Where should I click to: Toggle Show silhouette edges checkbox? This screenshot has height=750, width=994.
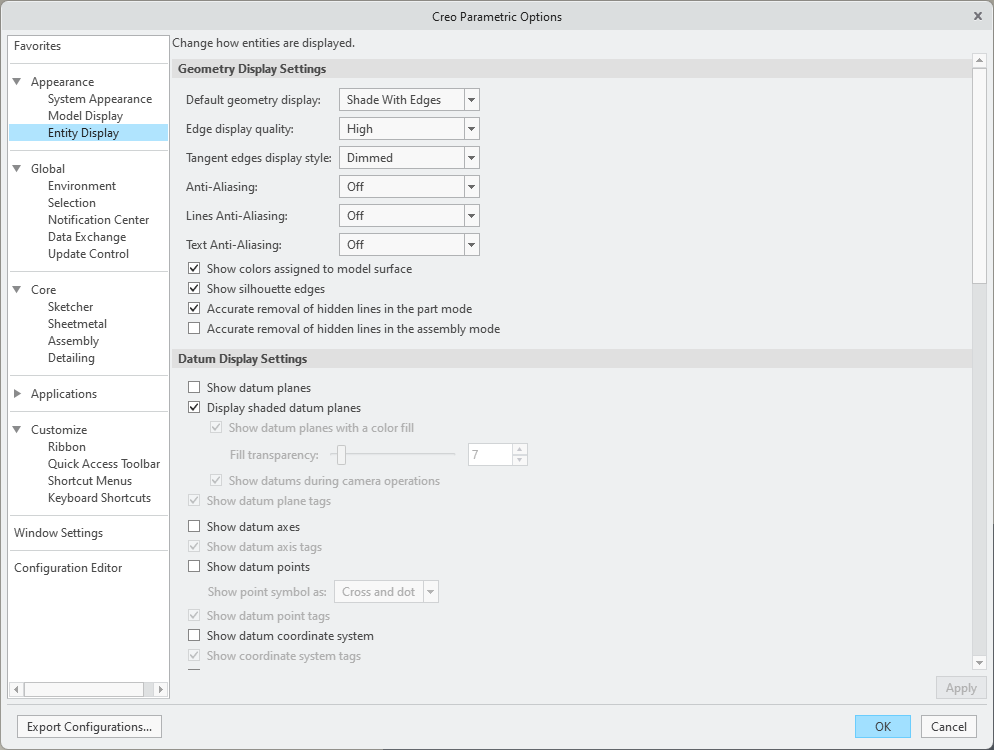point(195,289)
